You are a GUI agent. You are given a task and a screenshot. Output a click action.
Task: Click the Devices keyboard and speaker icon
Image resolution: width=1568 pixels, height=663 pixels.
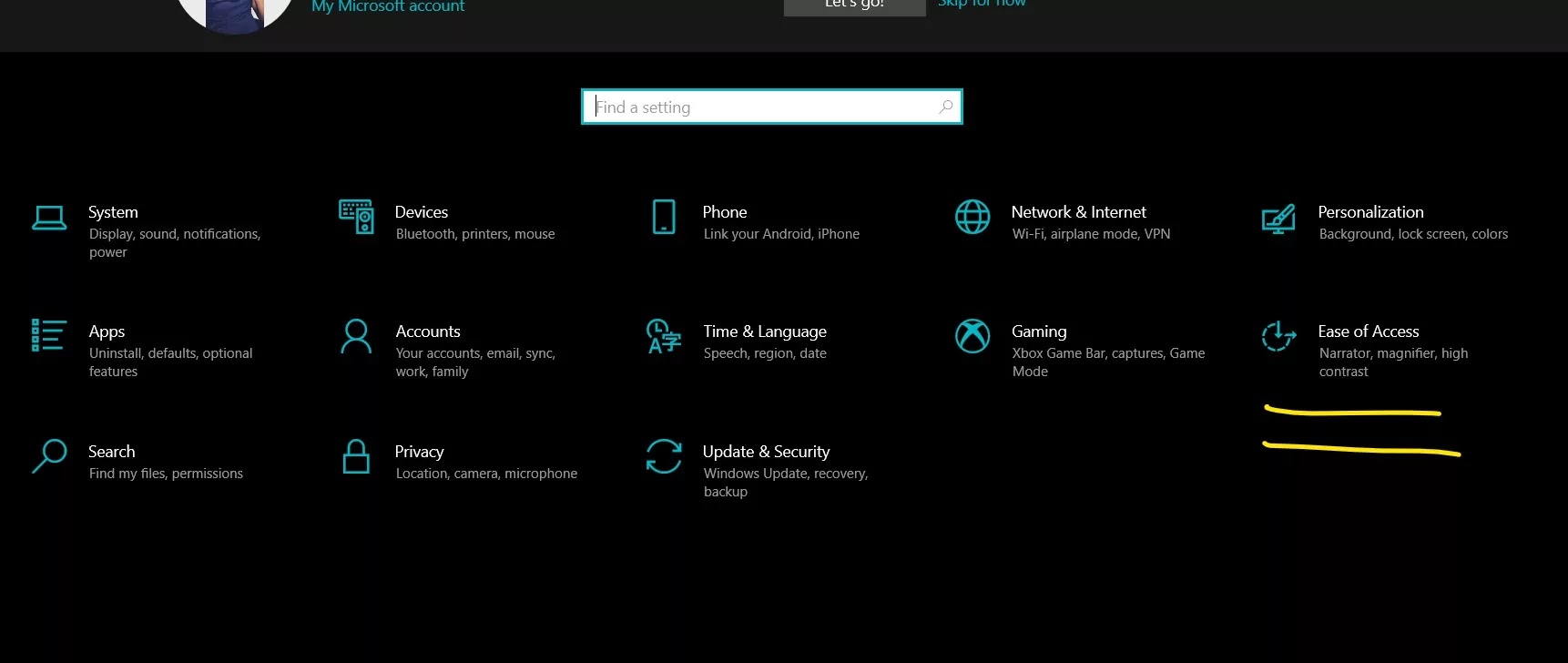click(x=356, y=217)
